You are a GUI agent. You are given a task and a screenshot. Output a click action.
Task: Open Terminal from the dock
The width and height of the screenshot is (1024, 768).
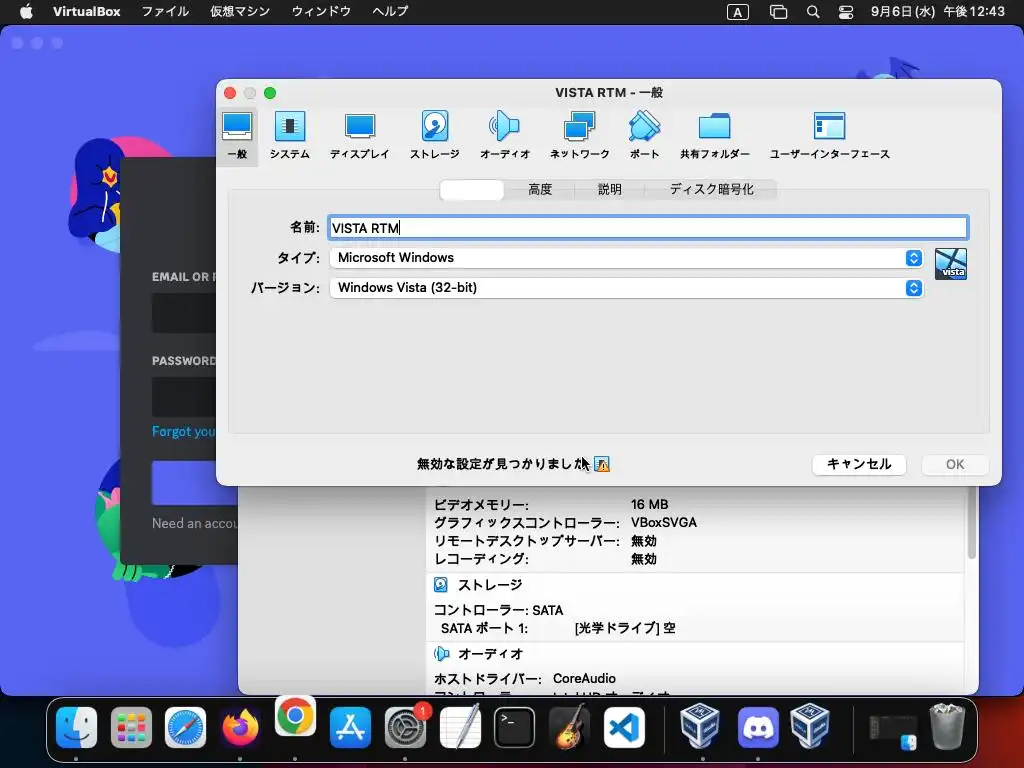point(514,727)
